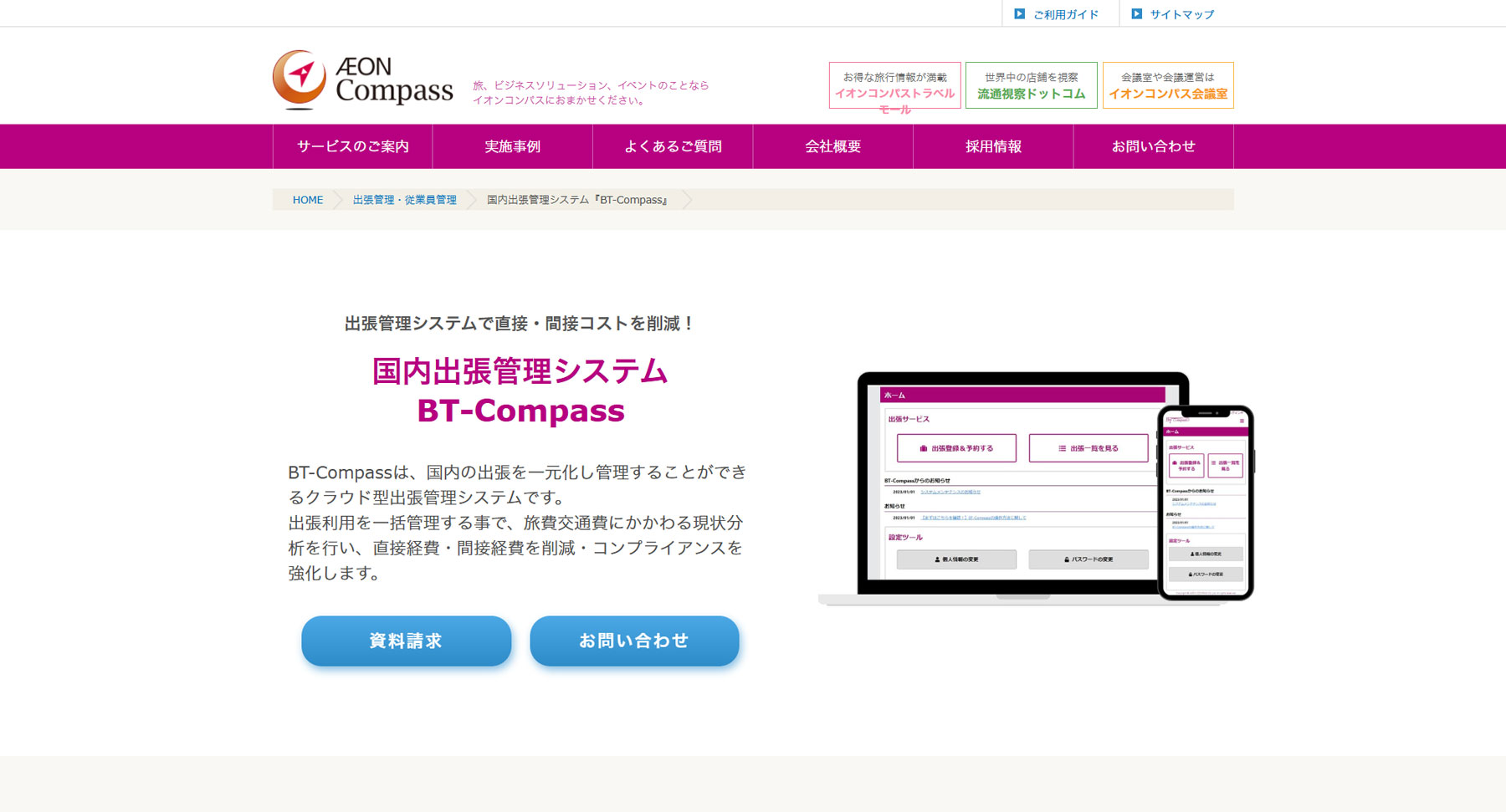Click the 国内出張管理システム BT-Compass heading

(520, 391)
